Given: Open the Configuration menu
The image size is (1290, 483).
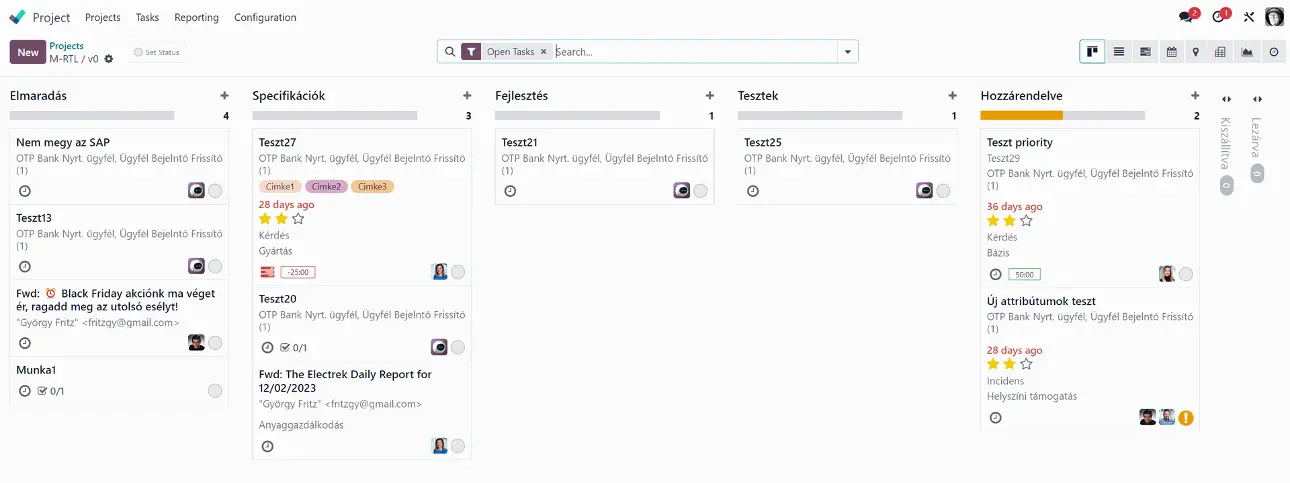Looking at the screenshot, I should 265,17.
